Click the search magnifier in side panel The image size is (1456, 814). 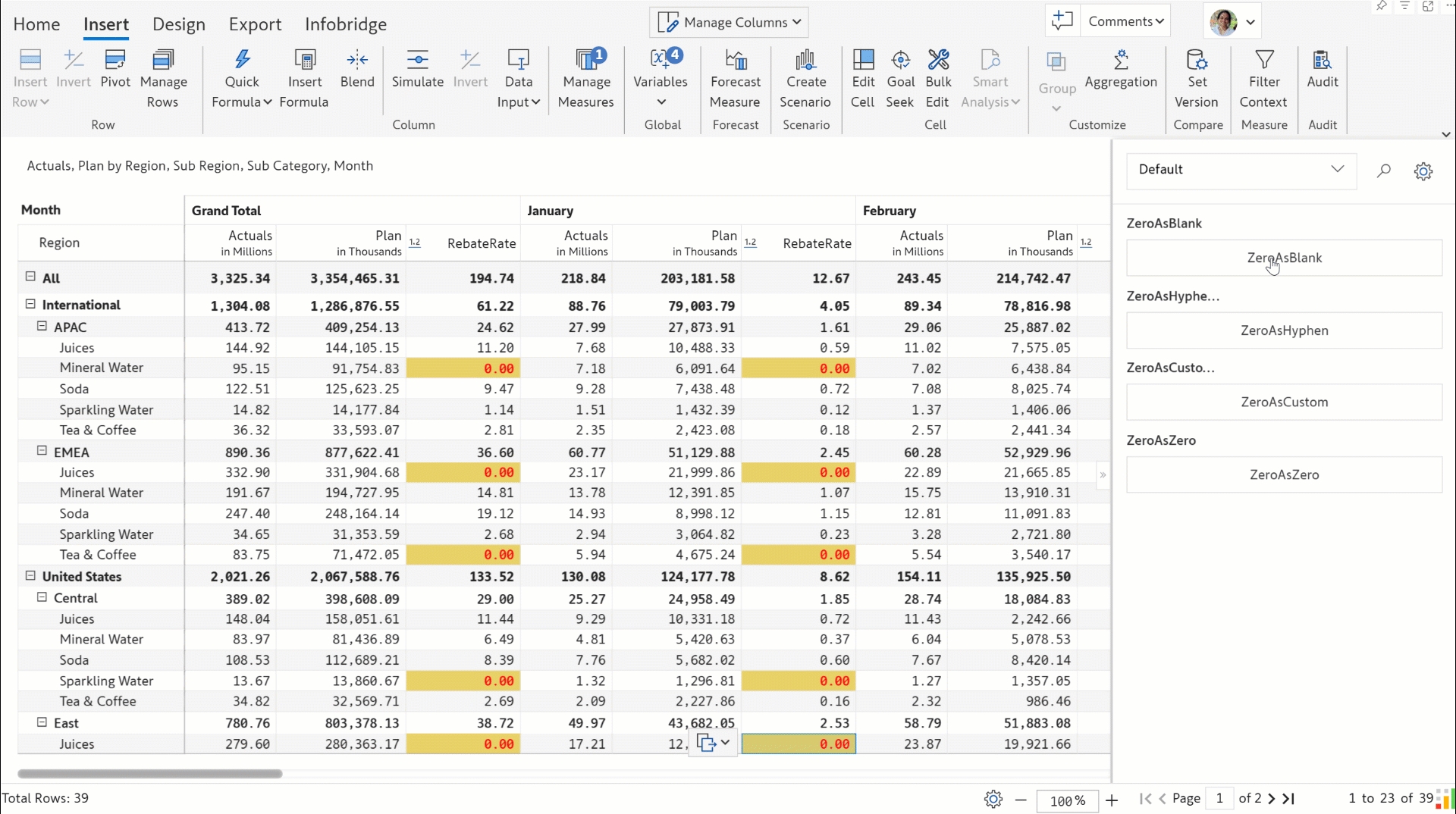(x=1384, y=171)
